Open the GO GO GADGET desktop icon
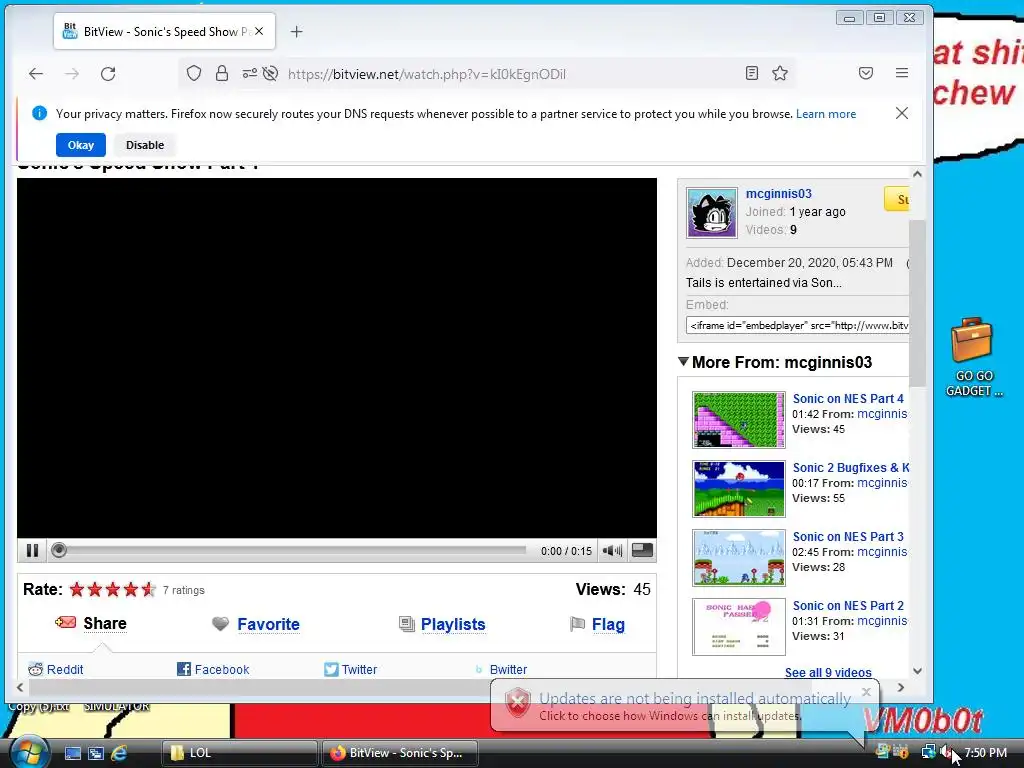The height and width of the screenshot is (768, 1024). [x=973, y=357]
